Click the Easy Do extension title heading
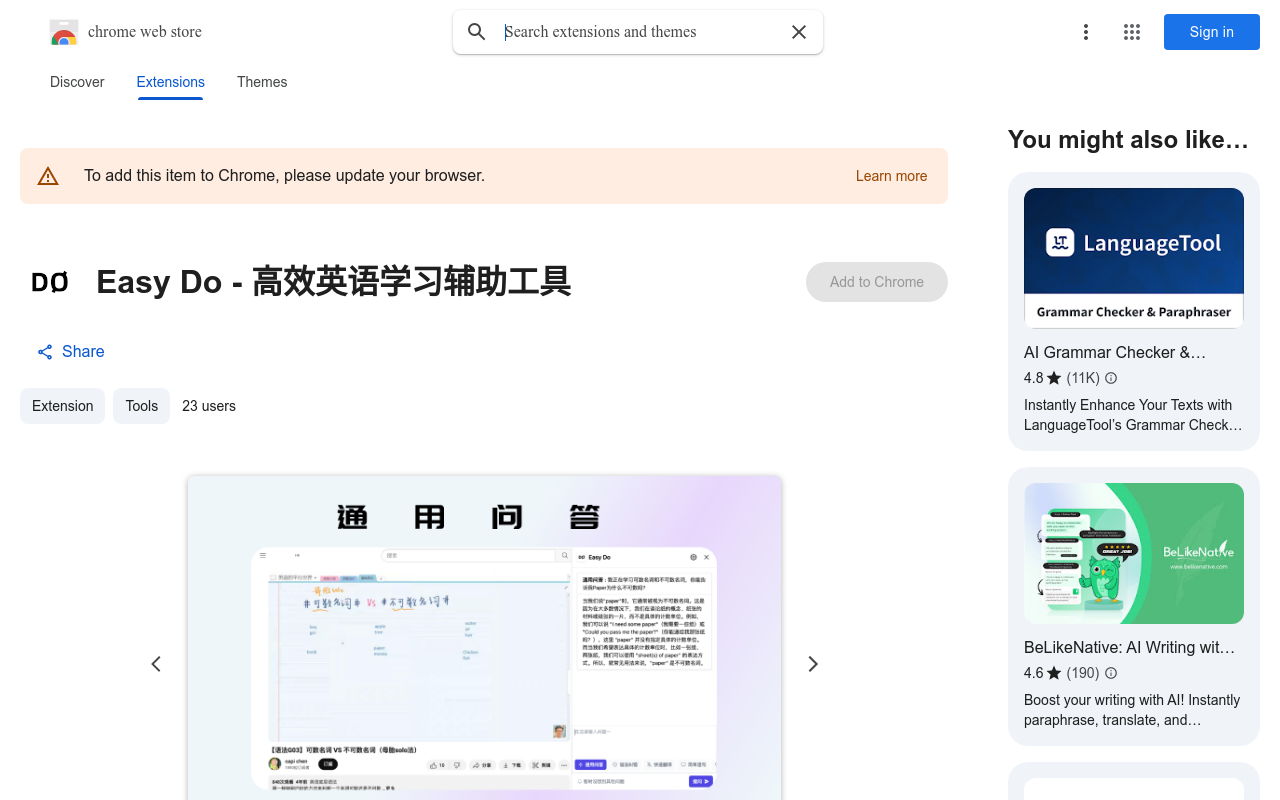Image resolution: width=1280 pixels, height=800 pixels. point(334,282)
